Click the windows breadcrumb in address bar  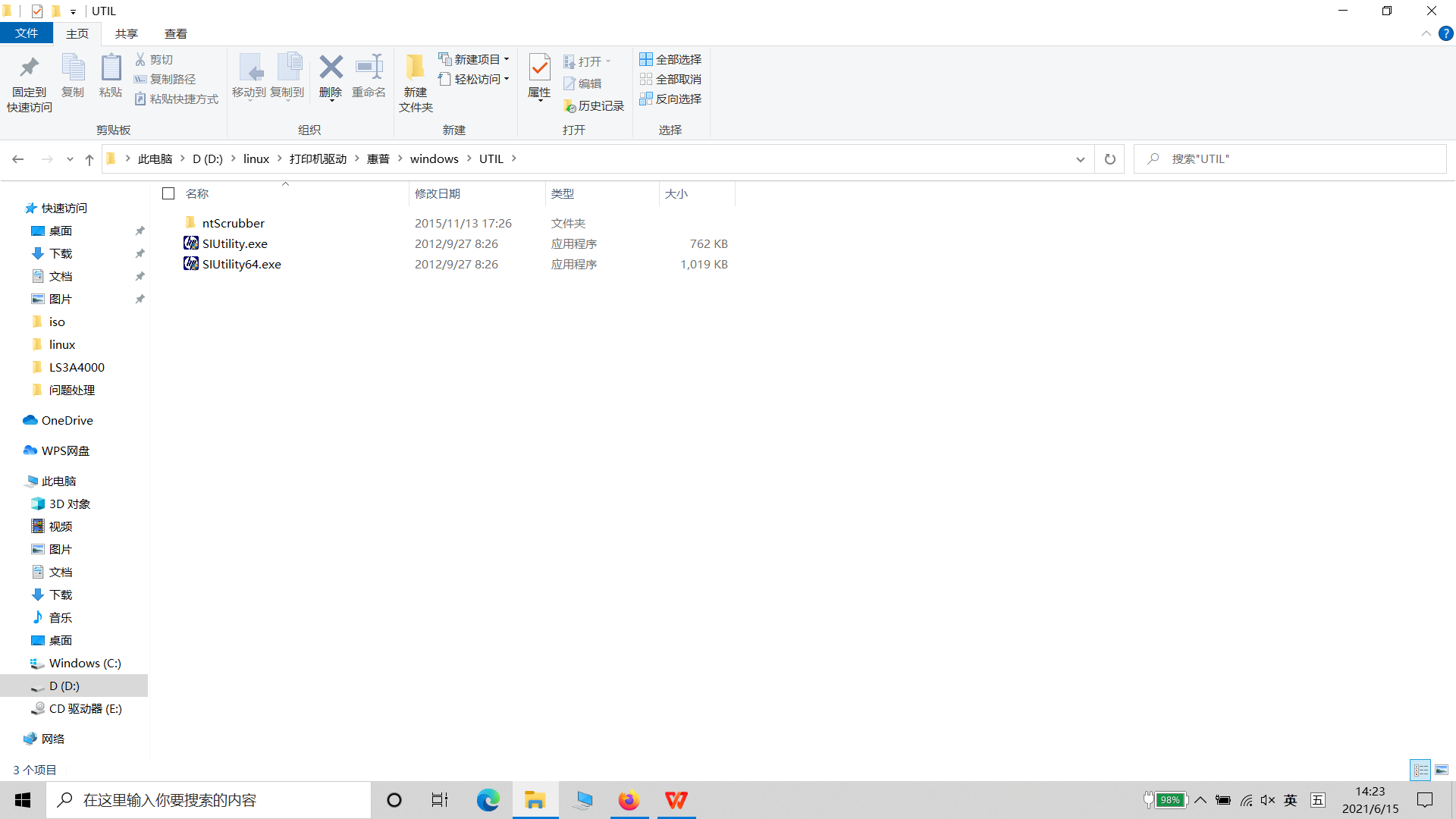434,159
